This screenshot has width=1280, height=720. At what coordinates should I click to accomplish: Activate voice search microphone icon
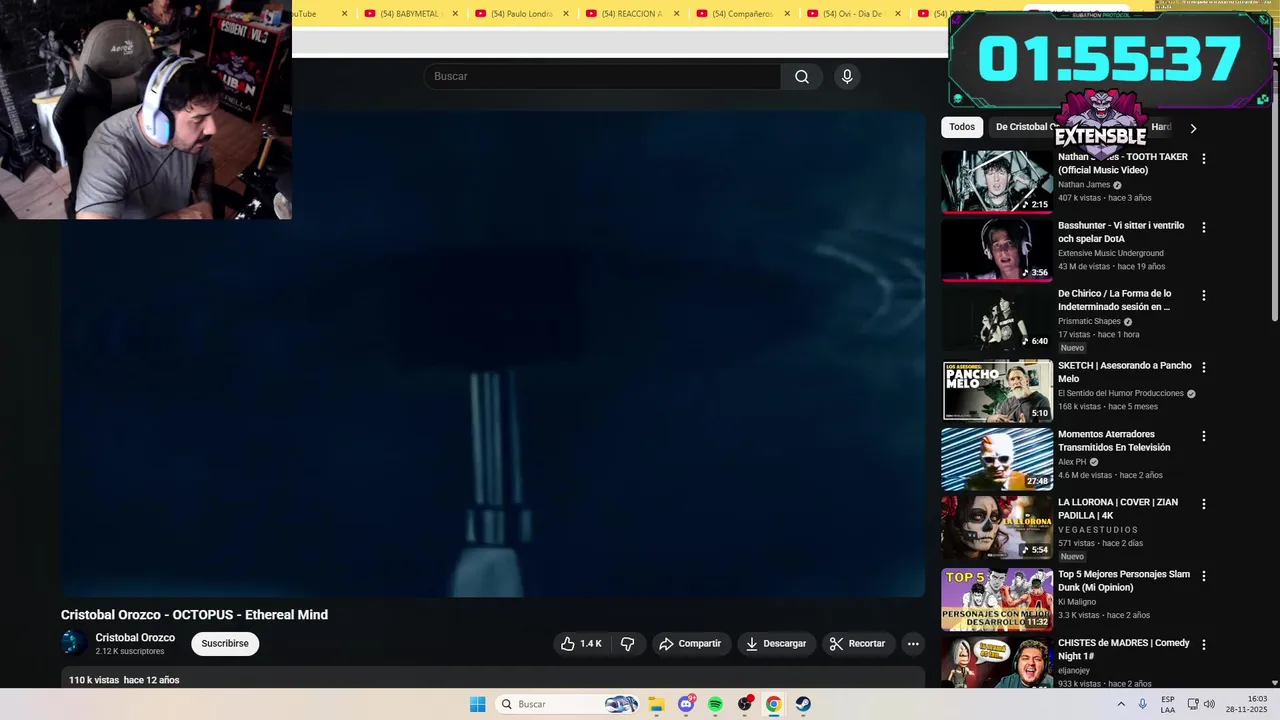click(x=847, y=77)
